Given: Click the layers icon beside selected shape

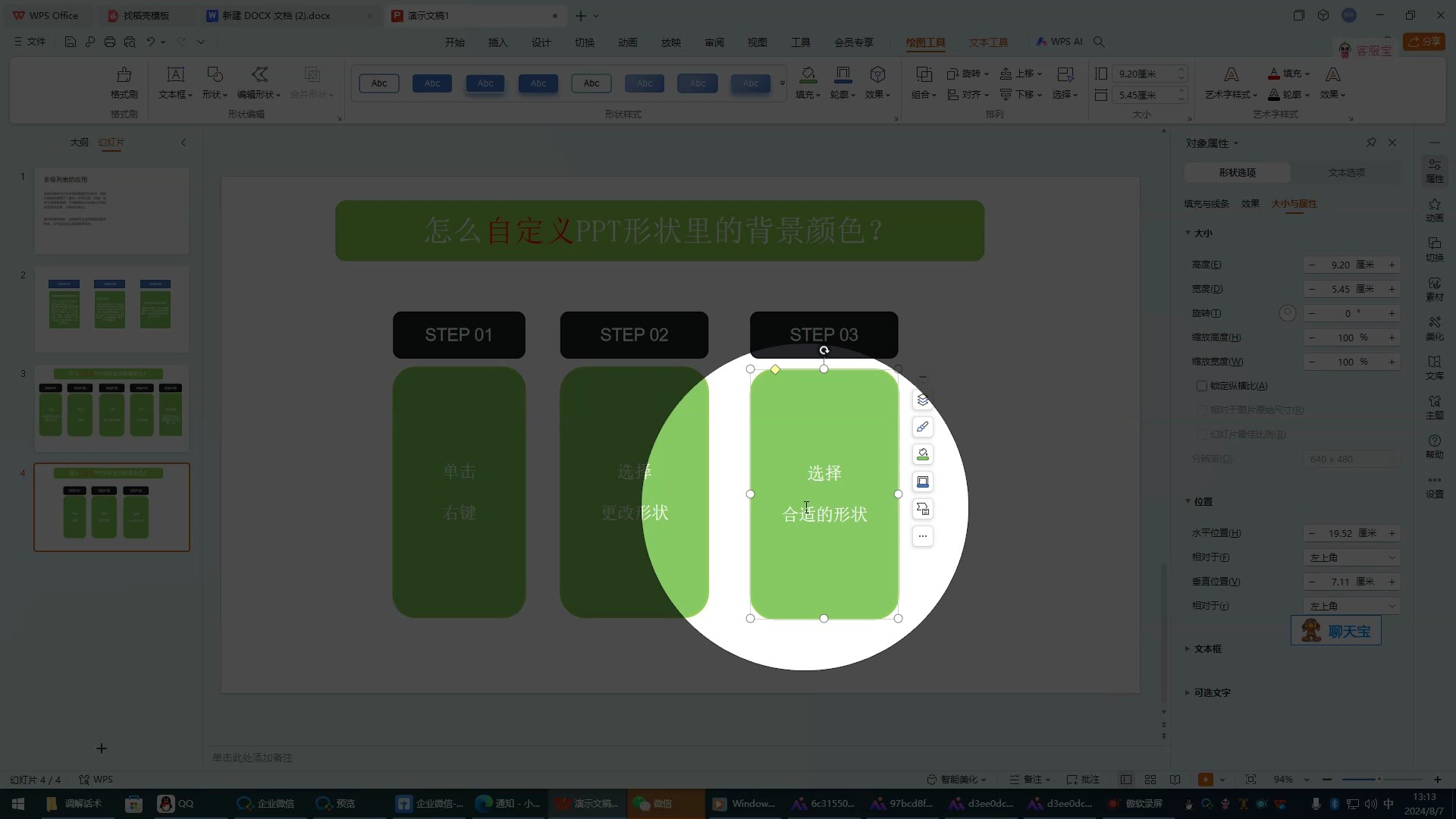Looking at the screenshot, I should click(922, 400).
